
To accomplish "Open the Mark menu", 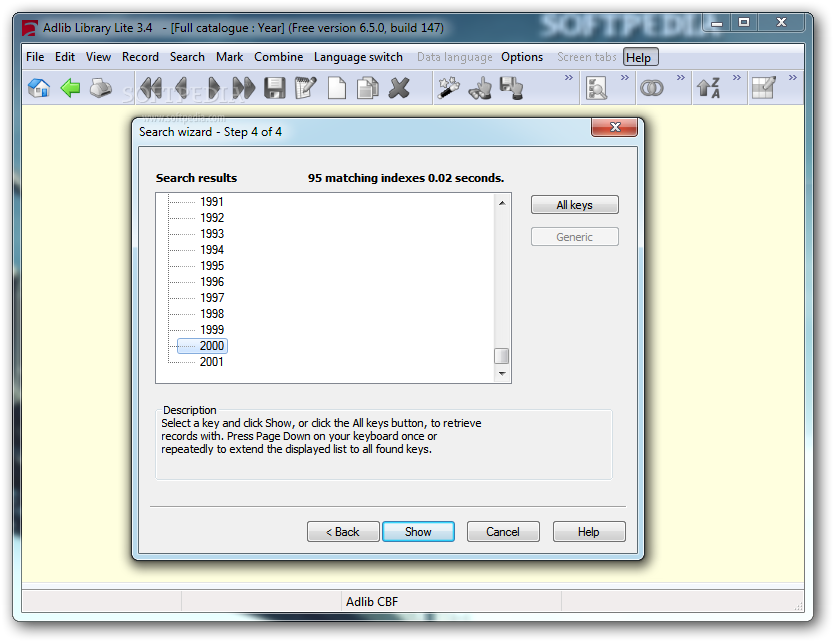I will (229, 57).
